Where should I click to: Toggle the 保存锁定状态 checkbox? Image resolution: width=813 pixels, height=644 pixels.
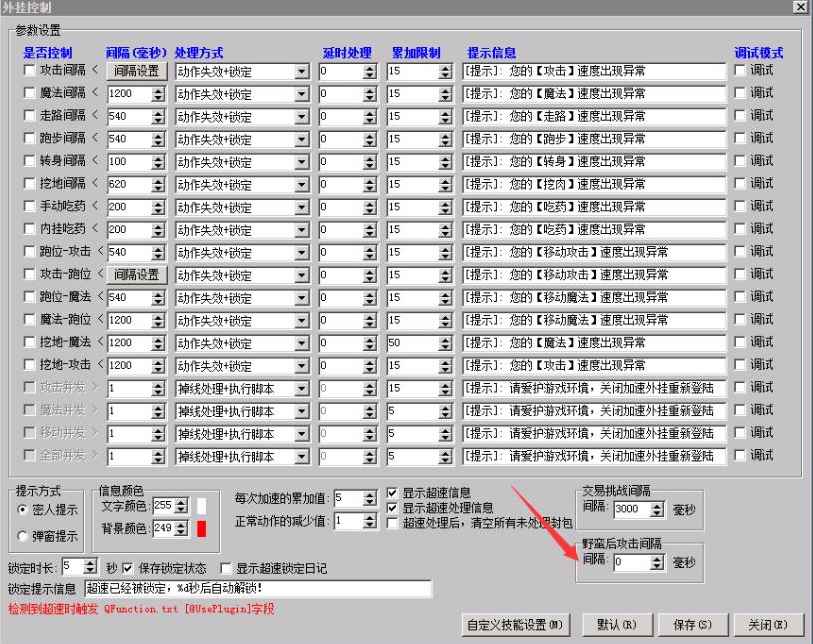tap(128, 568)
